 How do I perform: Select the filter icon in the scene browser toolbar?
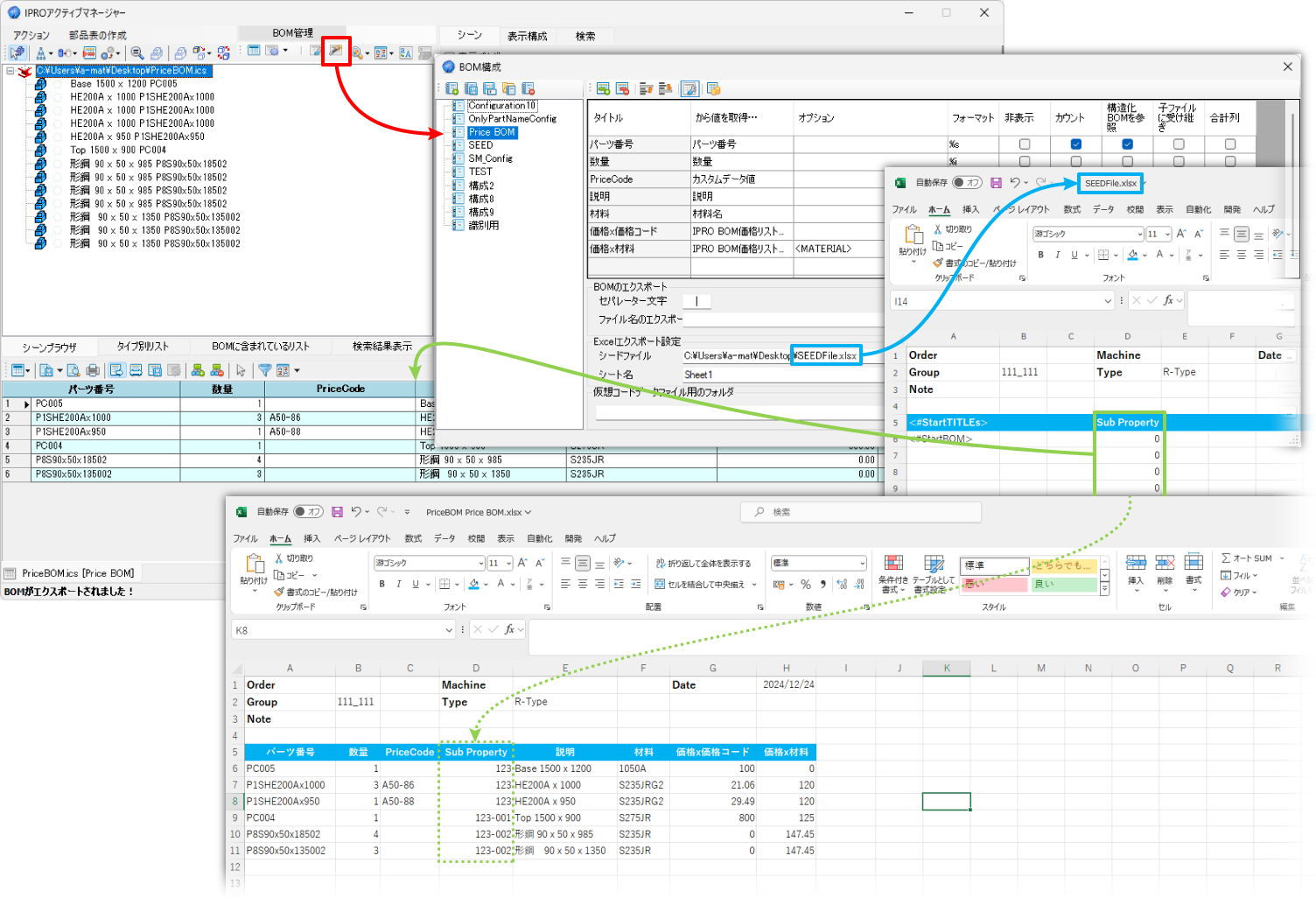[266, 369]
